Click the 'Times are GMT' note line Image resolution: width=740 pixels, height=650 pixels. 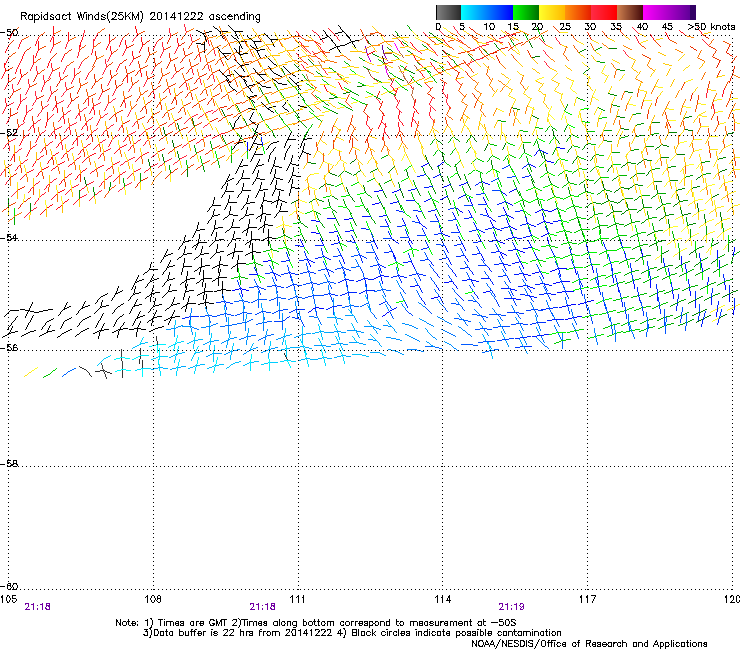tap(316, 623)
